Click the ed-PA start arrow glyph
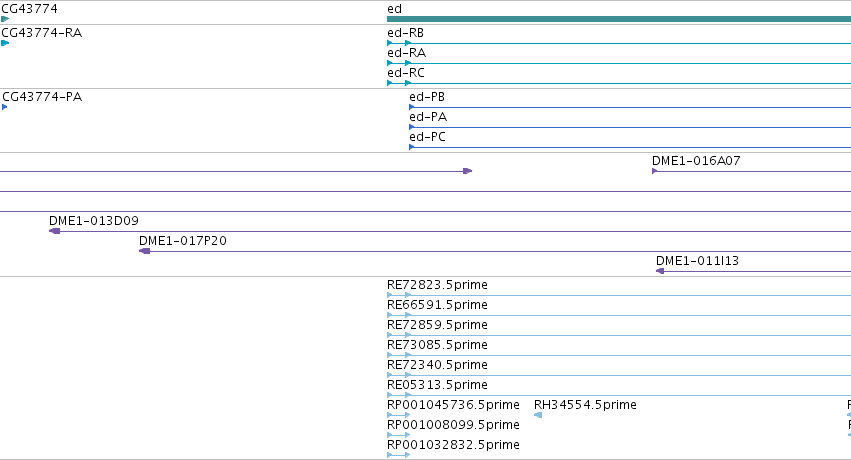The width and height of the screenshot is (851, 460). [412, 127]
